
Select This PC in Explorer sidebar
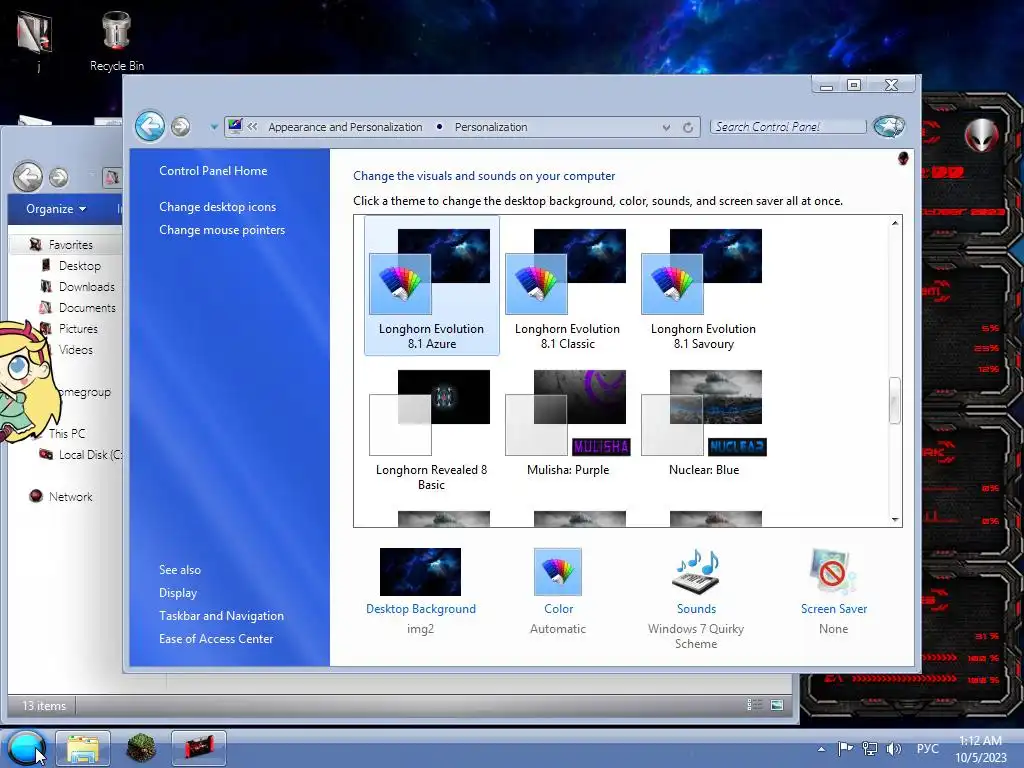click(67, 434)
